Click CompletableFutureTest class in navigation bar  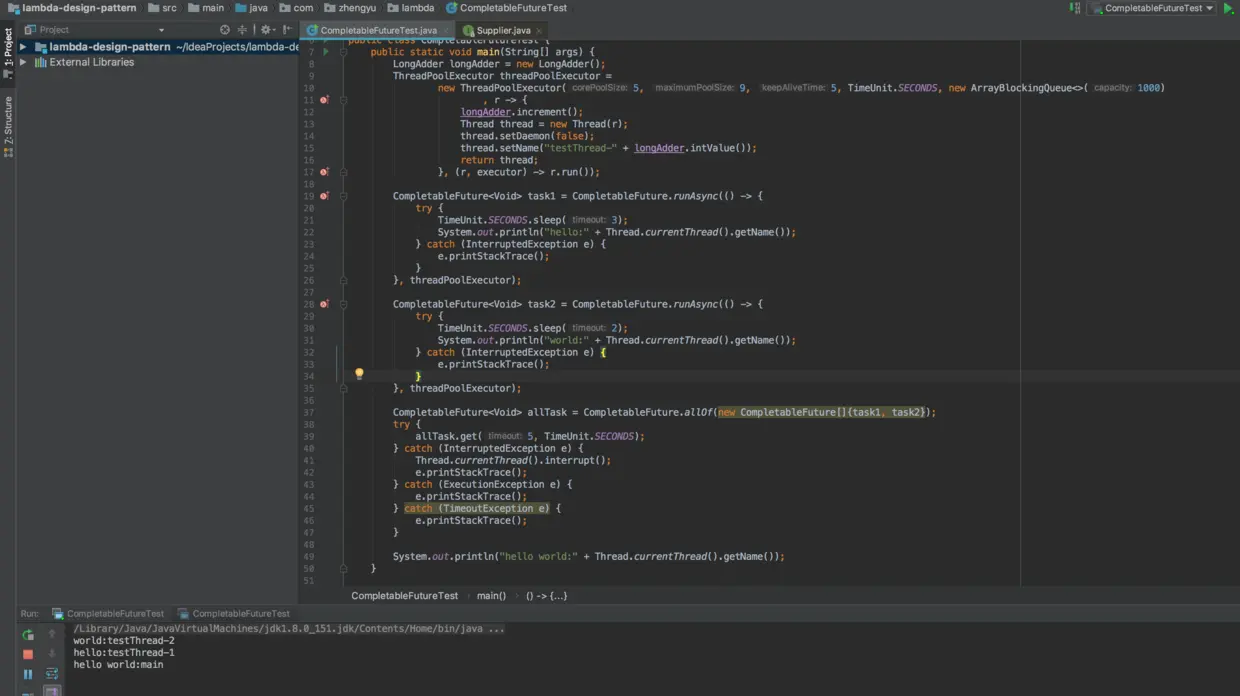tap(506, 8)
